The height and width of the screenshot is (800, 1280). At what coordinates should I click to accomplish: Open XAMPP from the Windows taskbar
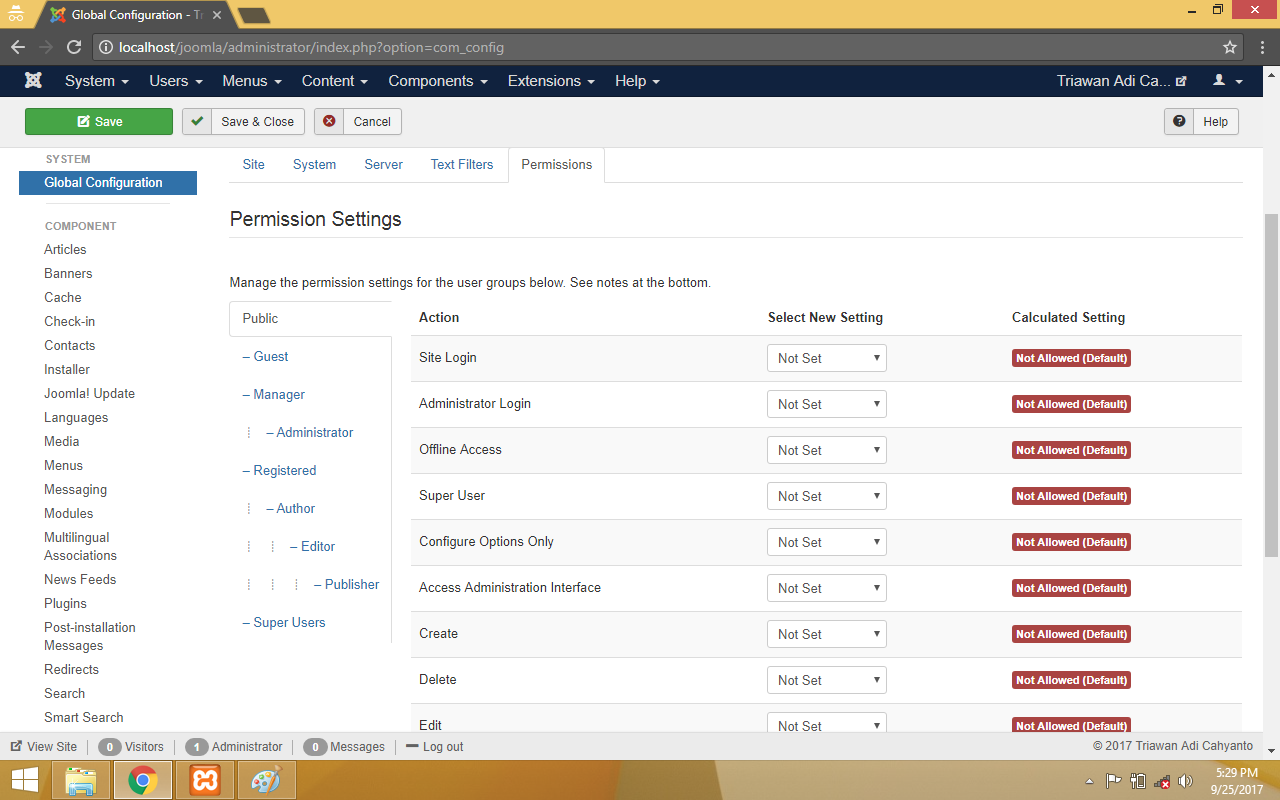(x=205, y=780)
